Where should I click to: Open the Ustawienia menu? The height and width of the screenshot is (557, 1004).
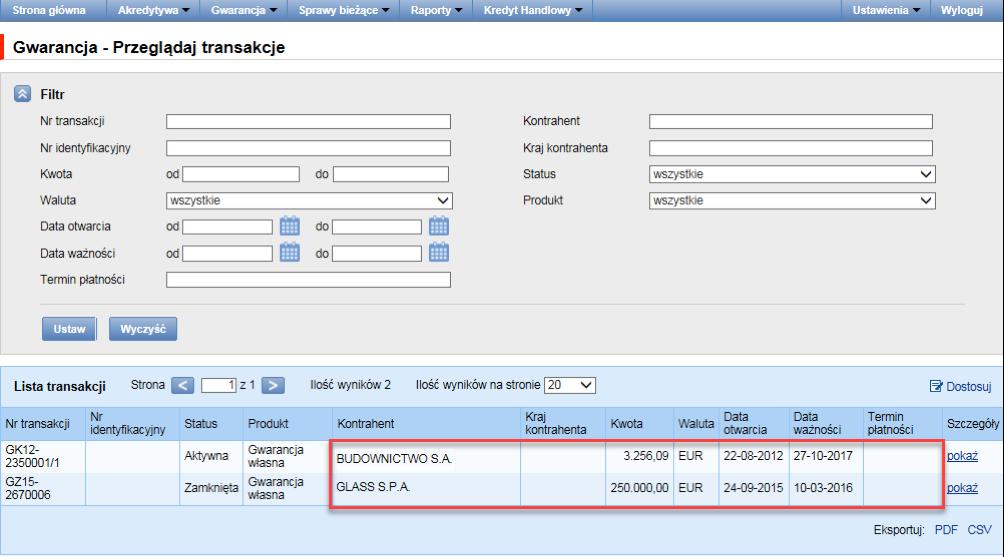pos(886,10)
